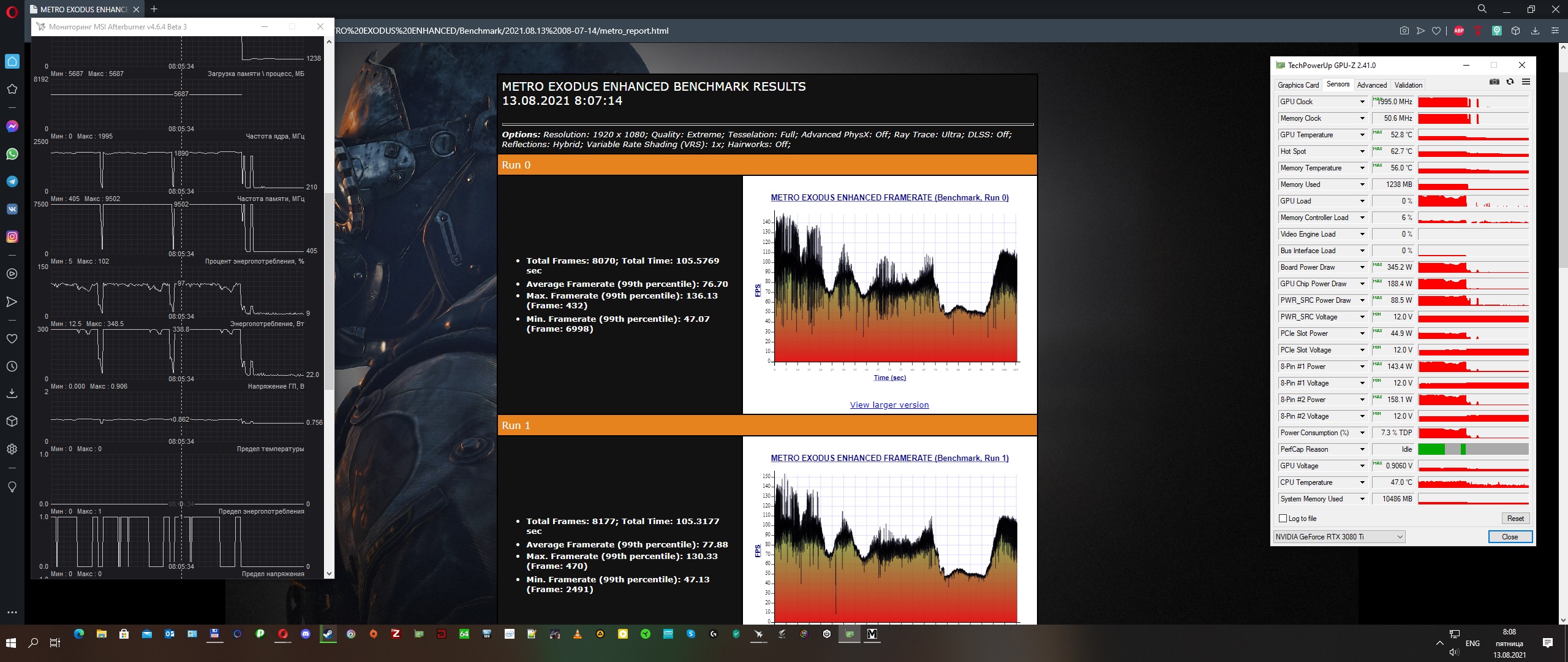Enable Log to file checkbox

[x=1283, y=519]
